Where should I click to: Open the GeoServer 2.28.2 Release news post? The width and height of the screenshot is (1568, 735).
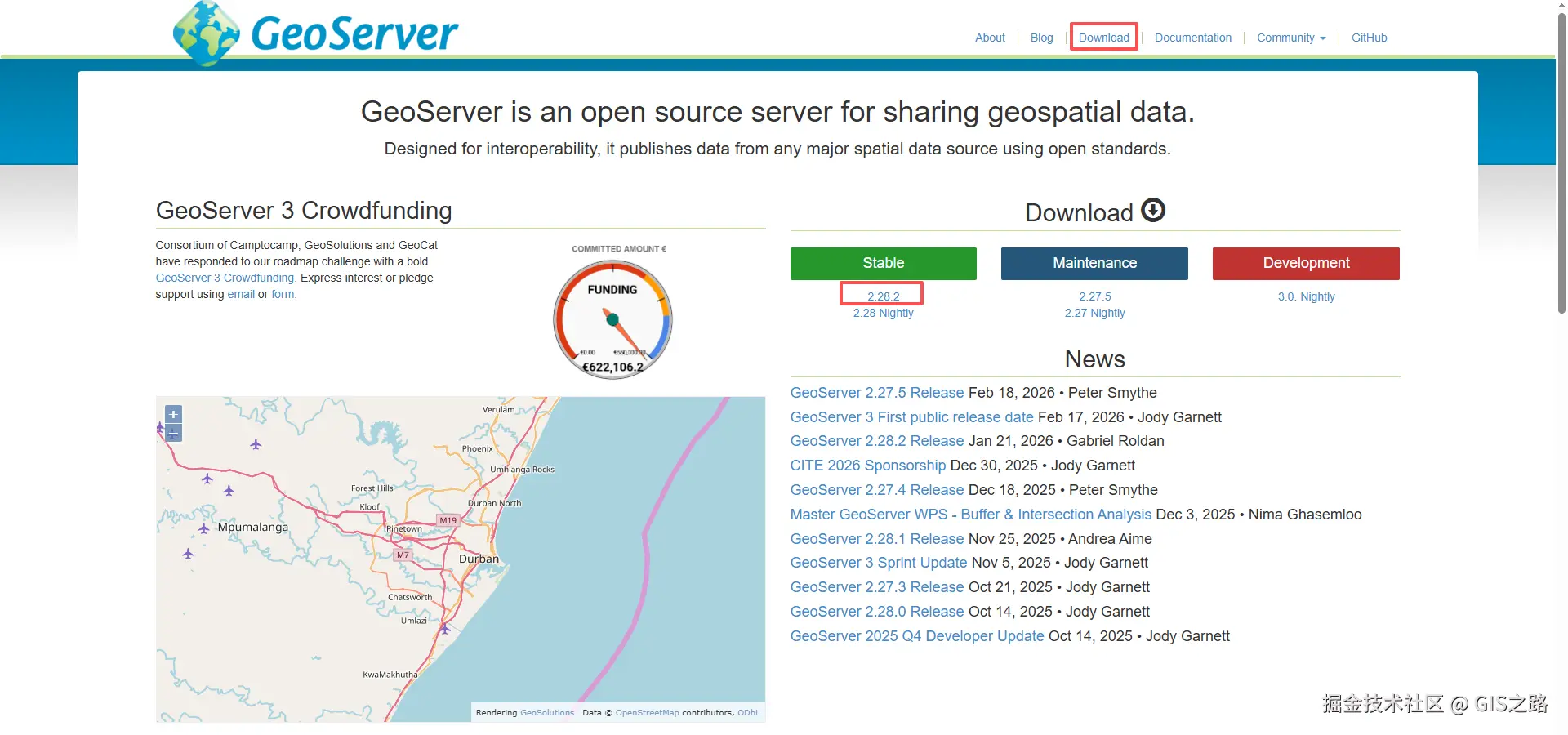click(877, 441)
